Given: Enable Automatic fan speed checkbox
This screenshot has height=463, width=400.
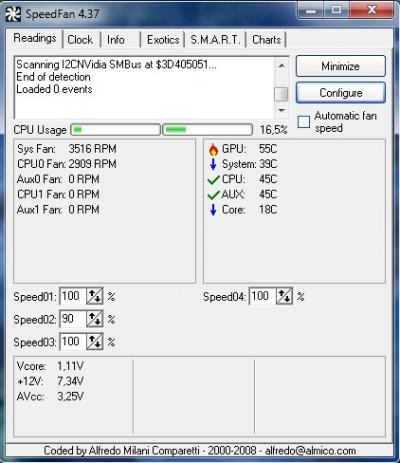Looking at the screenshot, I should click(304, 122).
